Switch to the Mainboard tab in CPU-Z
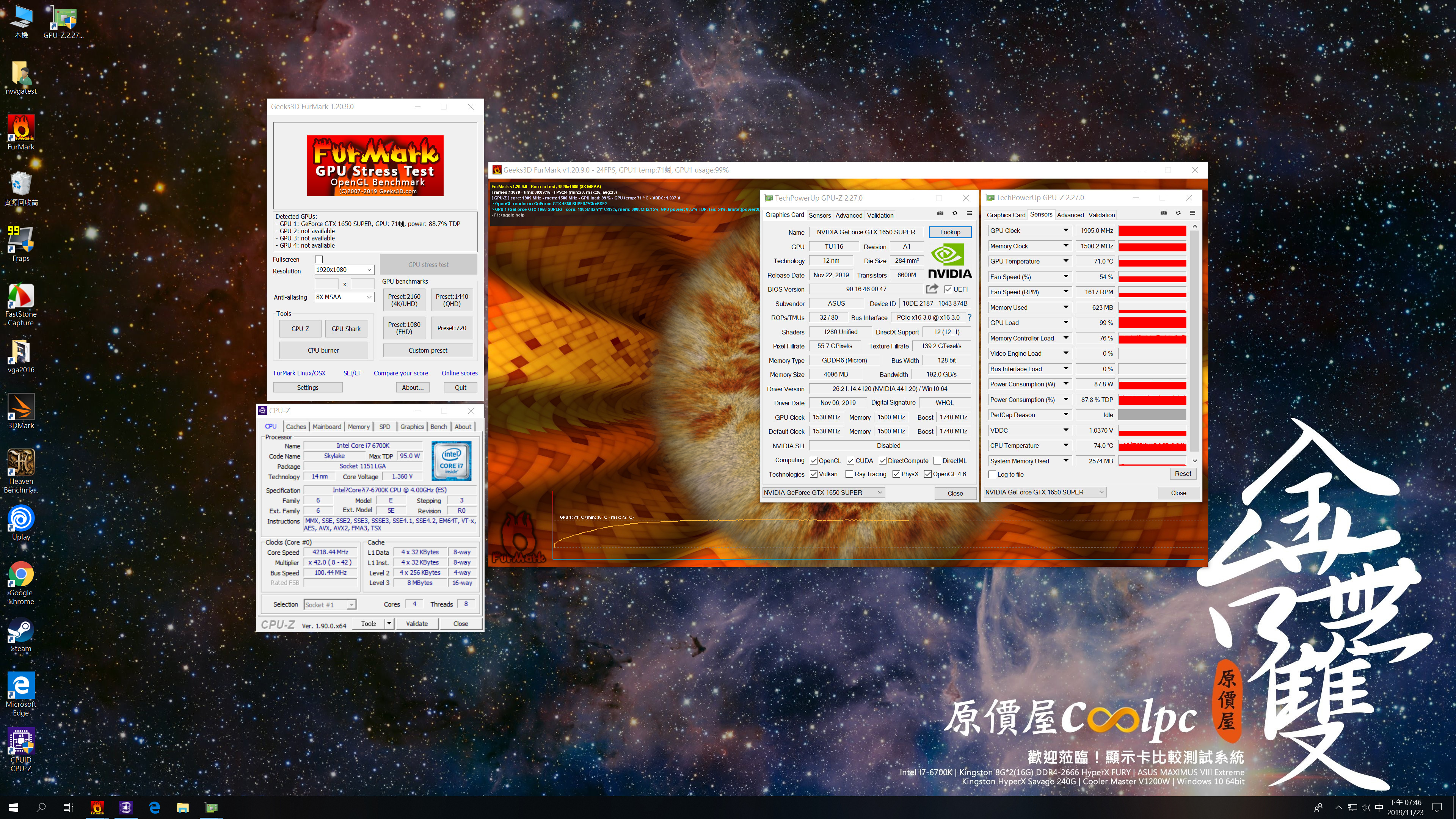 coord(327,427)
